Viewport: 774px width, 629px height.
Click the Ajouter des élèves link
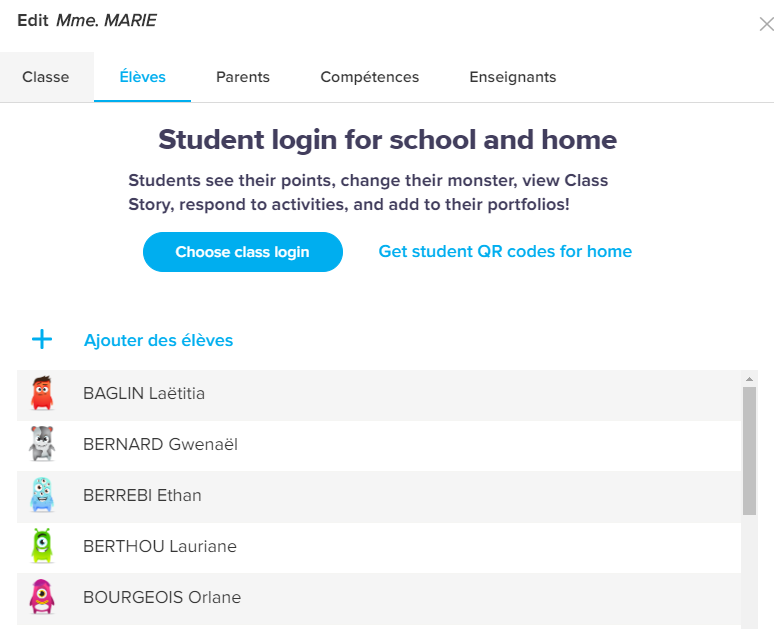click(158, 340)
